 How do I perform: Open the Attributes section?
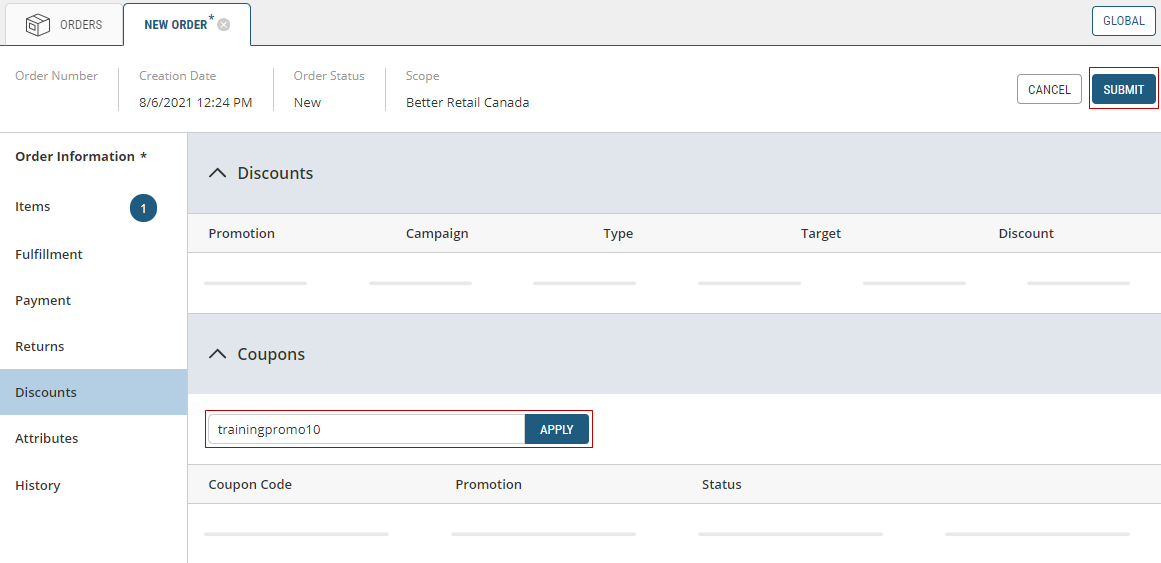click(x=47, y=438)
